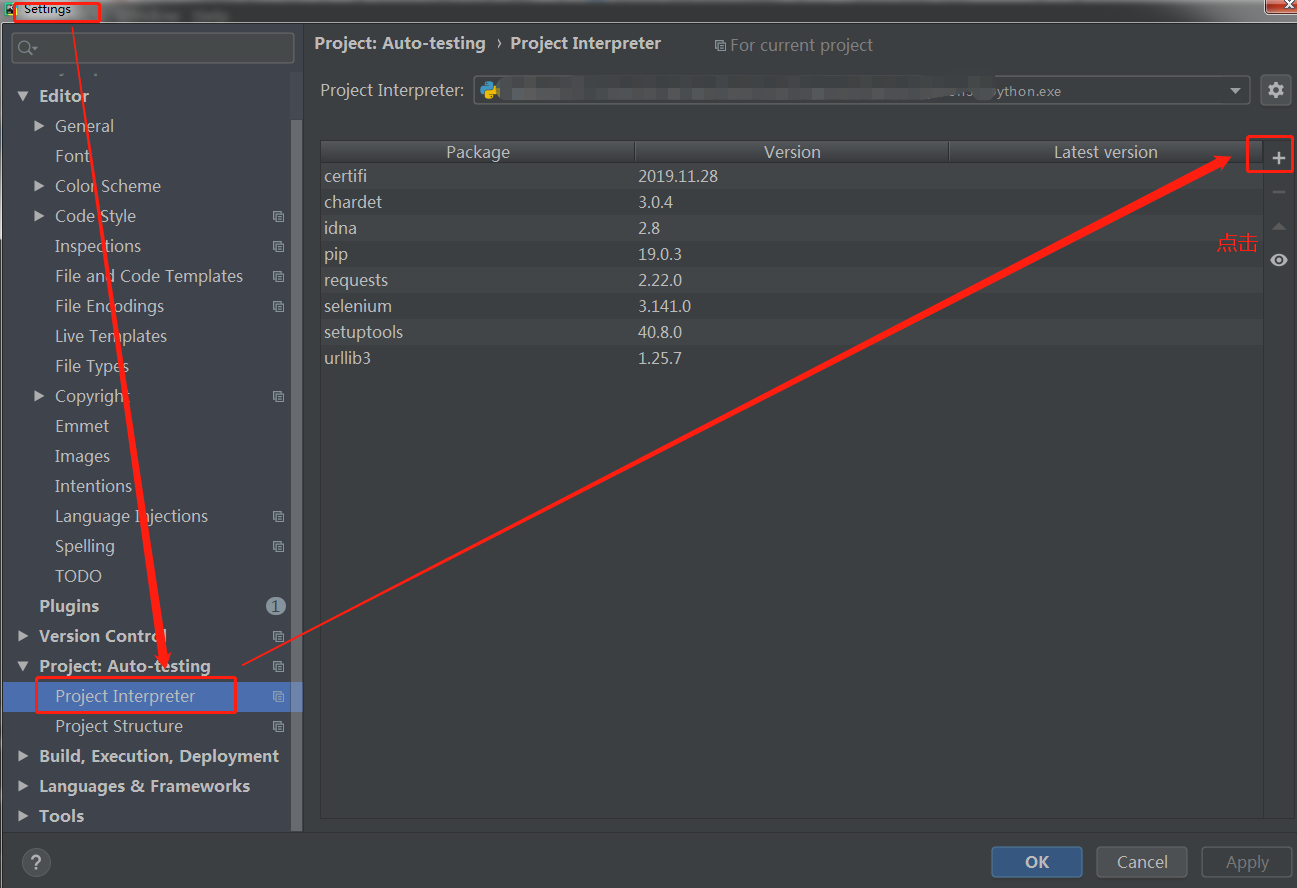Screen dimensions: 1297x888
Task: Expand Languages & Frameworks section
Action: [23, 786]
